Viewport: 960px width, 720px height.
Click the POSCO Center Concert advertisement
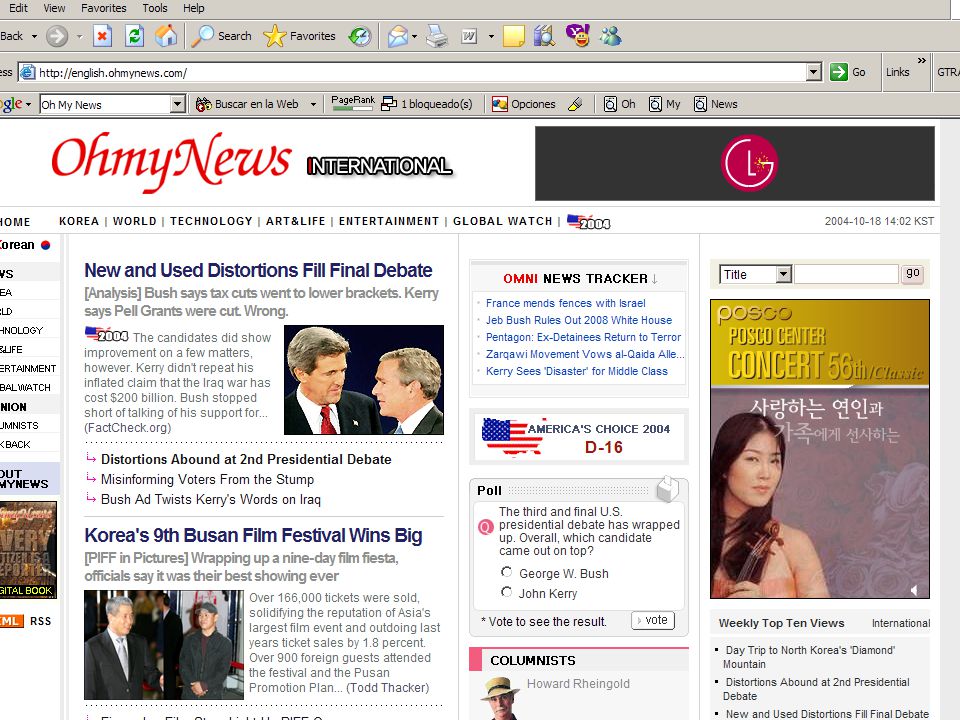tap(820, 449)
